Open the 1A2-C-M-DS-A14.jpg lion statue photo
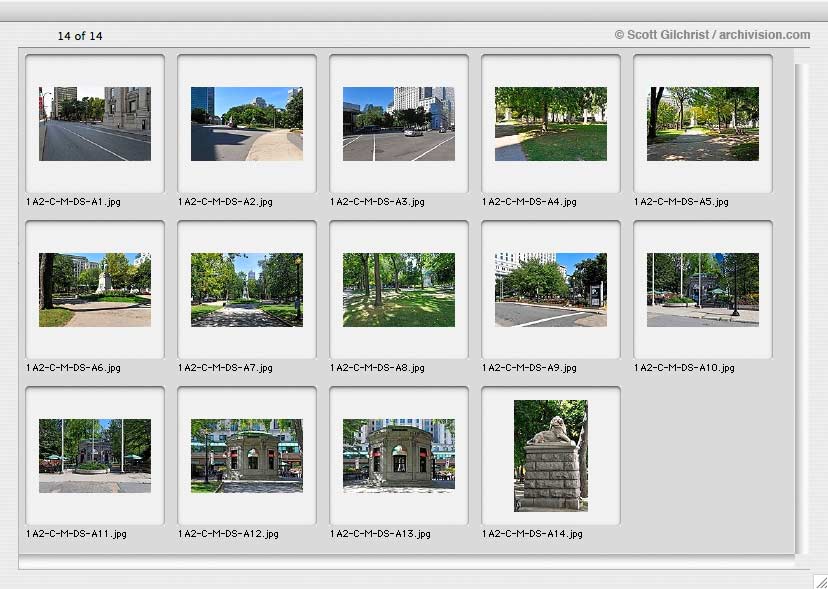The image size is (828, 589). tap(551, 456)
